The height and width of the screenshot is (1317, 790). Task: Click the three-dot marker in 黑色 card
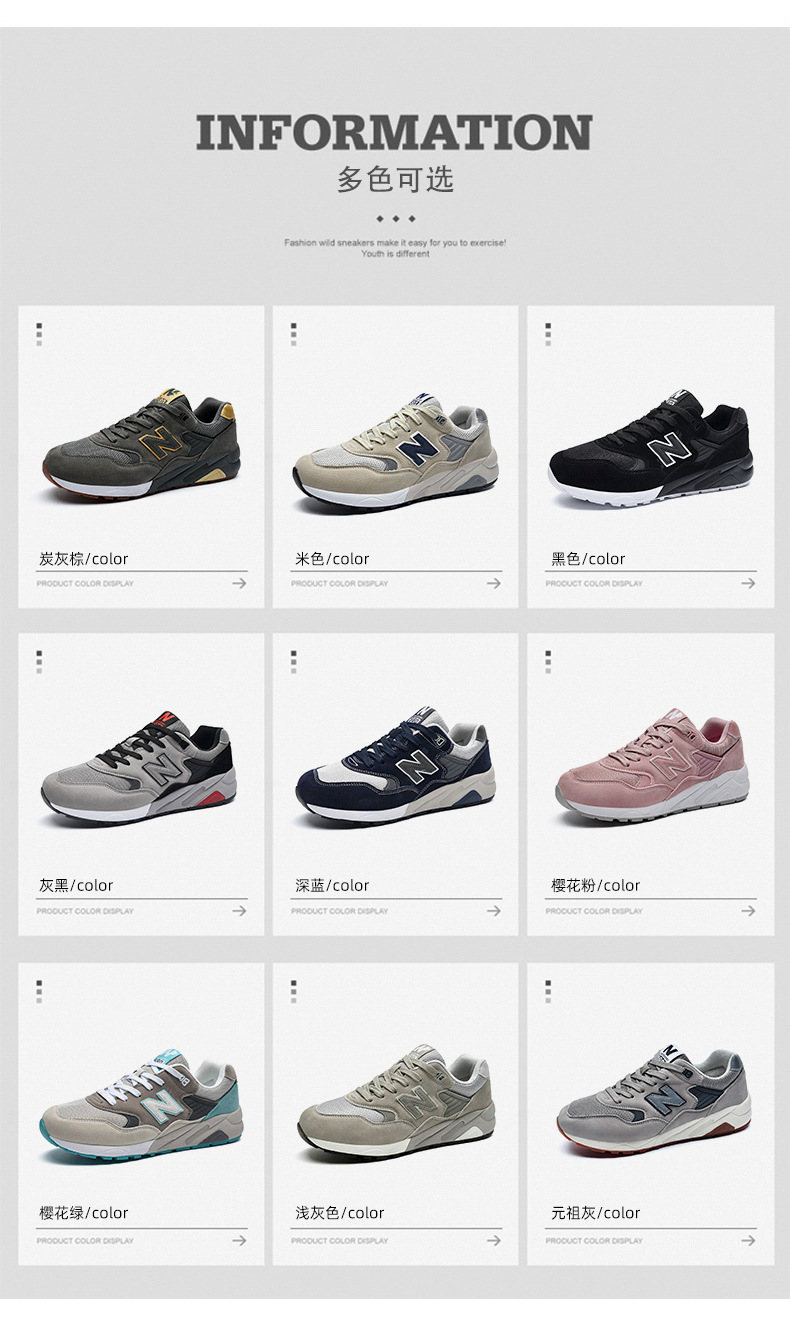tap(548, 334)
